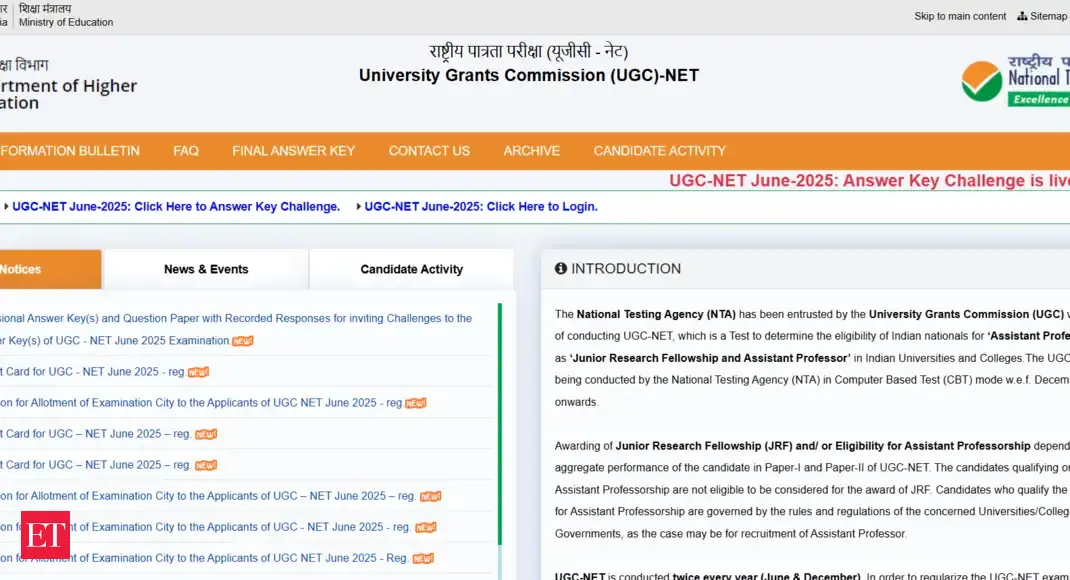The height and width of the screenshot is (580, 1070).
Task: Switch to the Candidate Activity tab
Action: click(x=411, y=269)
